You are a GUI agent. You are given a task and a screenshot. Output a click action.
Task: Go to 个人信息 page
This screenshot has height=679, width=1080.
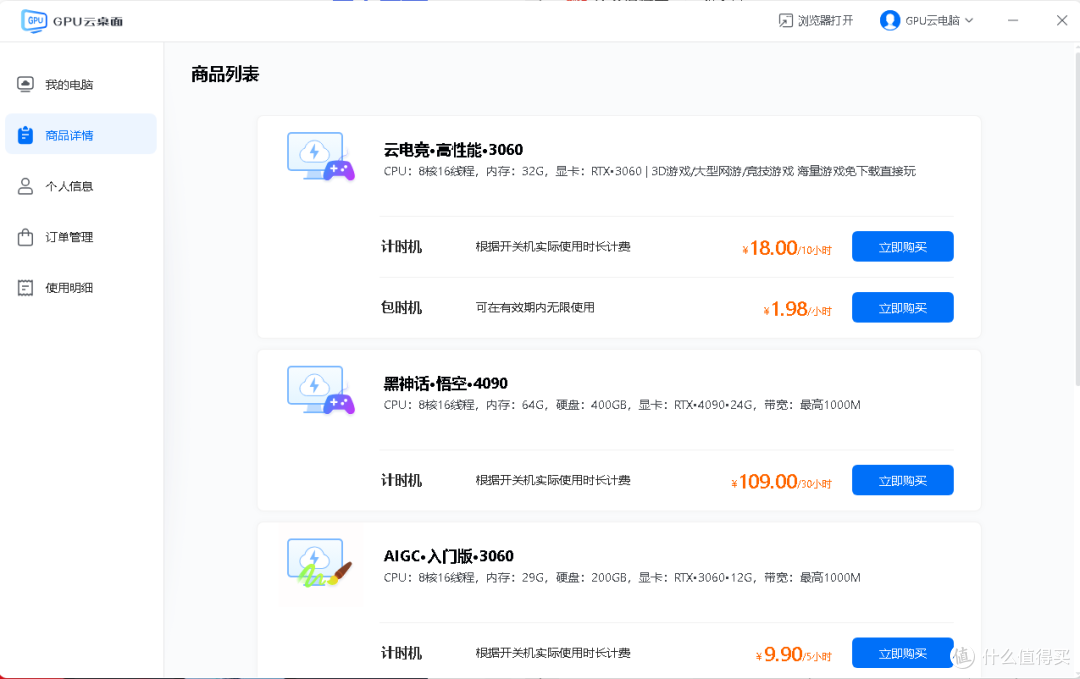pyautogui.click(x=81, y=186)
